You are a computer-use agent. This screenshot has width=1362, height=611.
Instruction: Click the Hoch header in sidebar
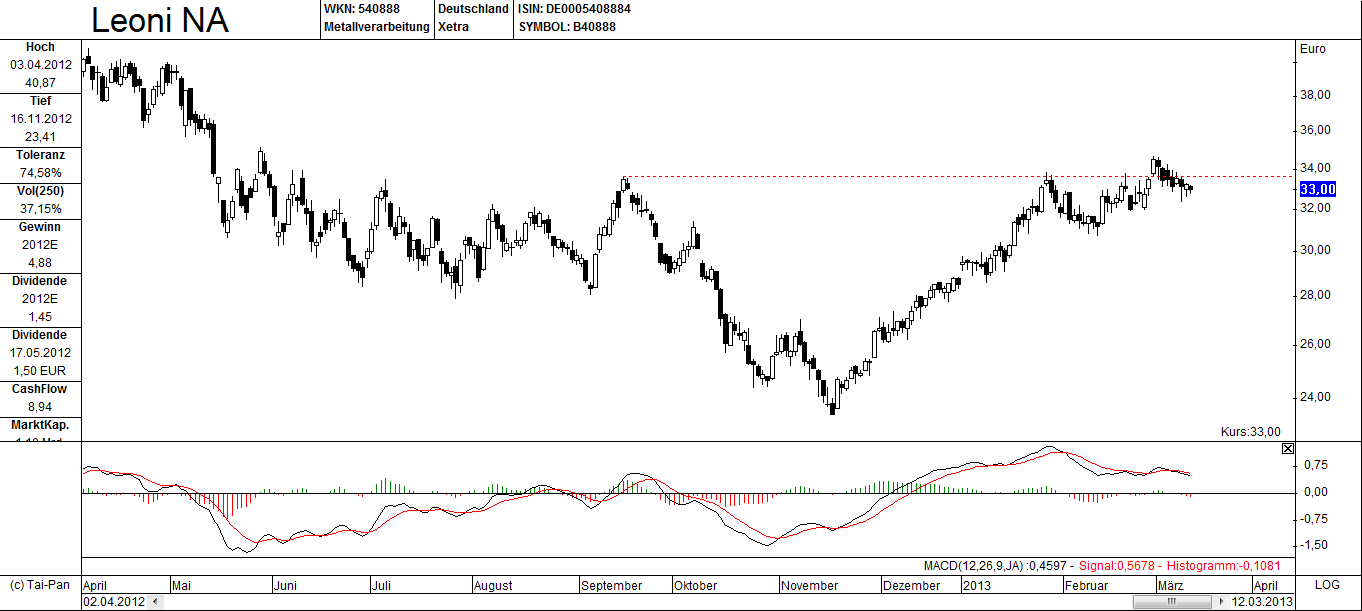point(41,47)
